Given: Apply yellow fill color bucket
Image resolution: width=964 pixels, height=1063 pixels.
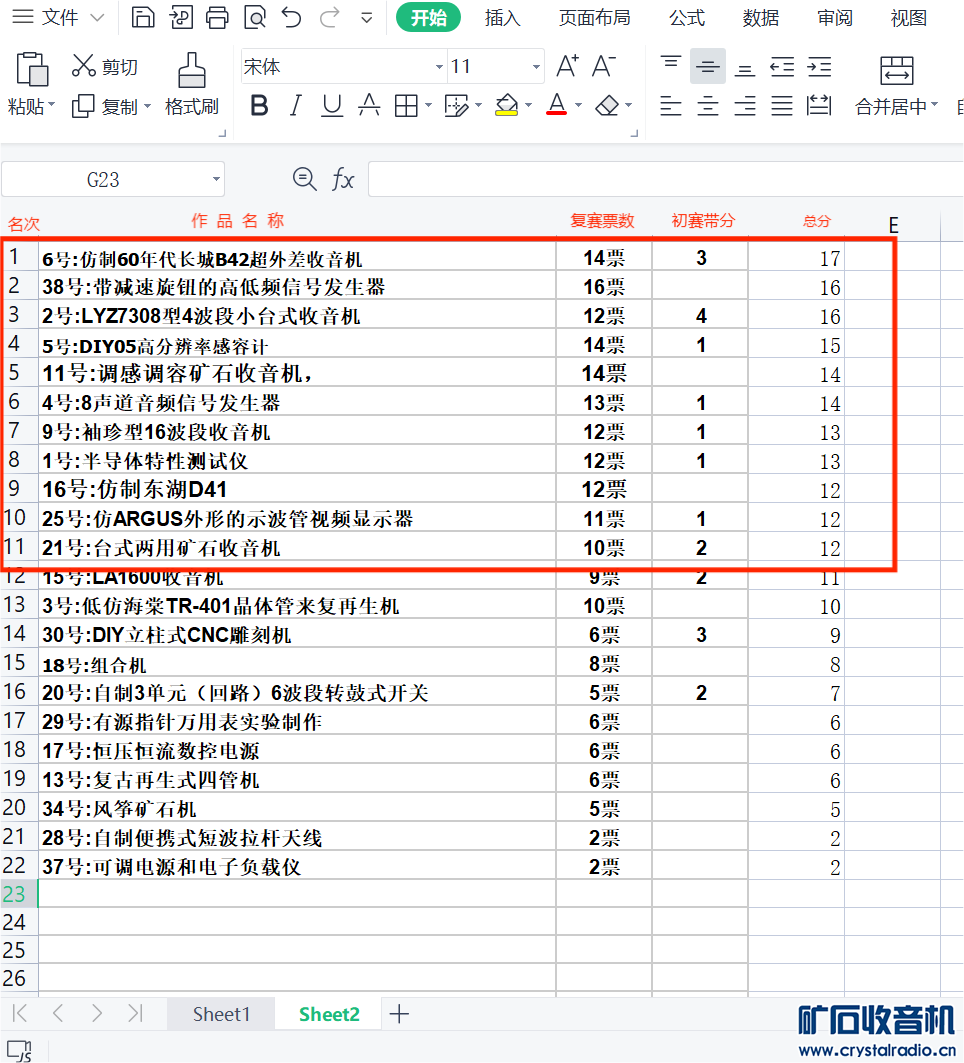Looking at the screenshot, I should 506,105.
